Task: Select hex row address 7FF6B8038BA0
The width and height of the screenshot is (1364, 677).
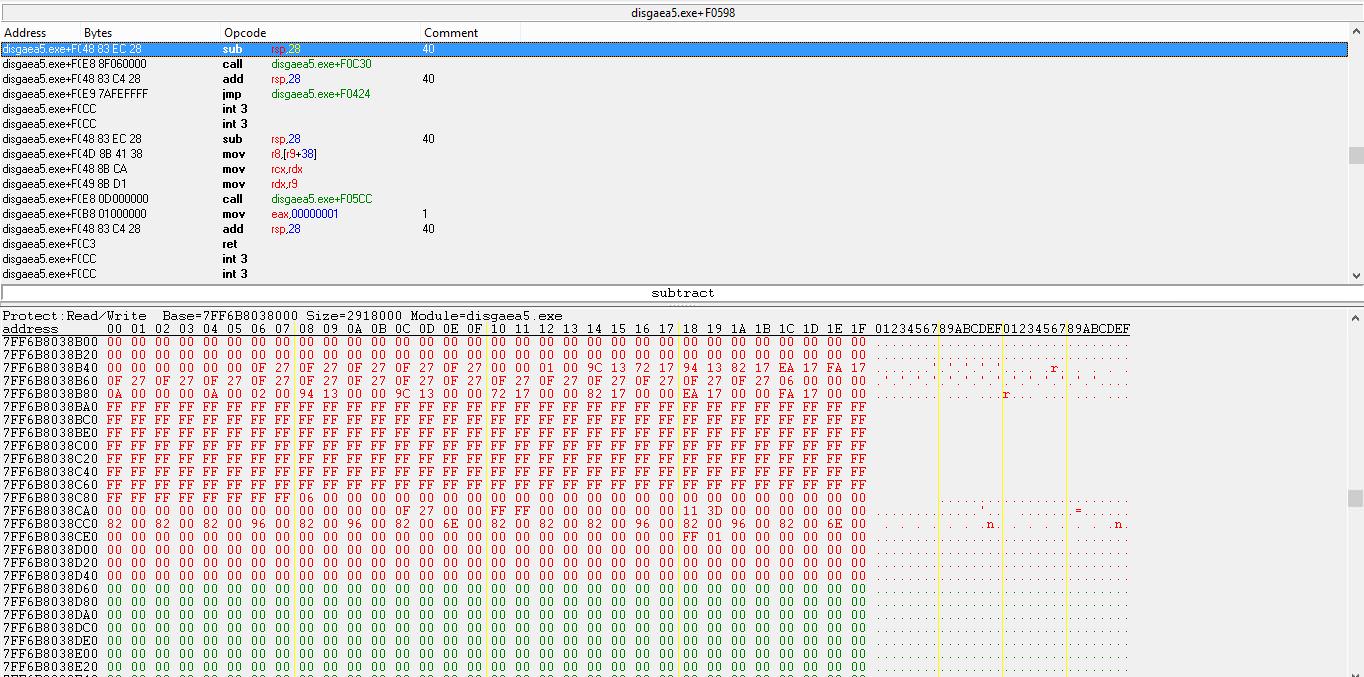Action: click(x=50, y=407)
